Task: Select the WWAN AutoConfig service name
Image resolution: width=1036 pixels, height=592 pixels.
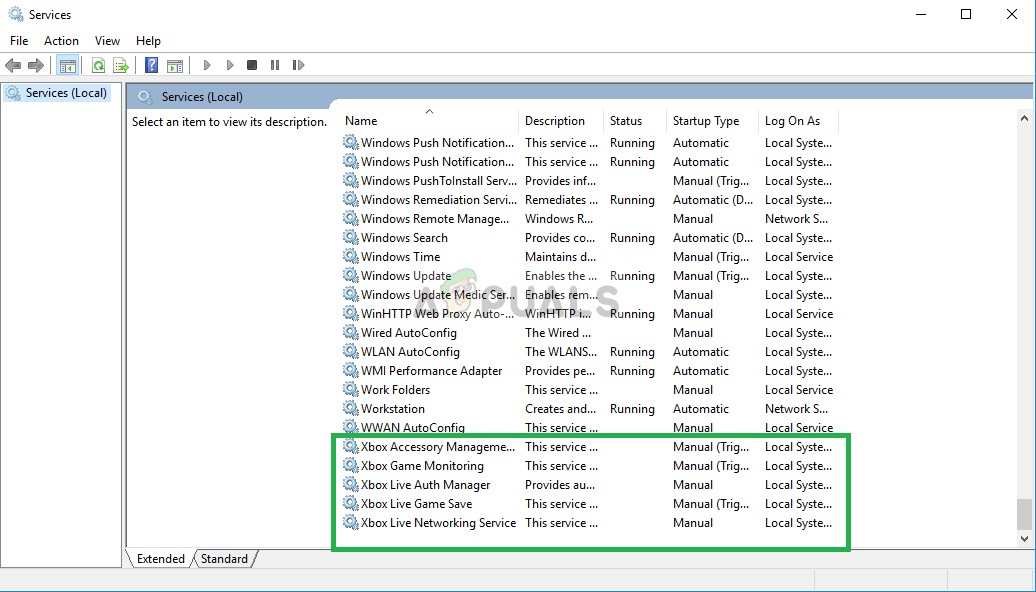Action: (x=413, y=428)
